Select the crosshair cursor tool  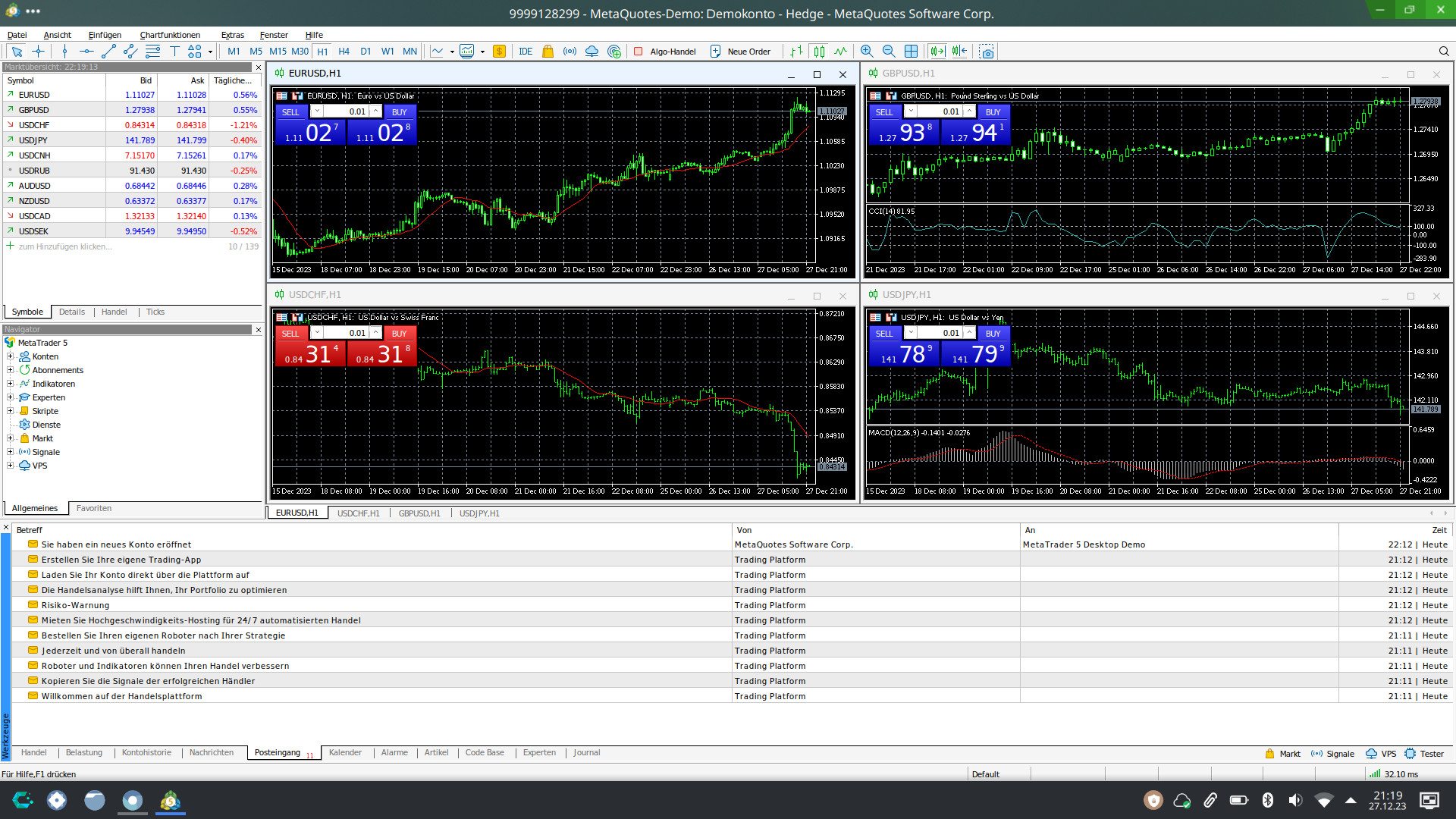pyautogui.click(x=38, y=52)
